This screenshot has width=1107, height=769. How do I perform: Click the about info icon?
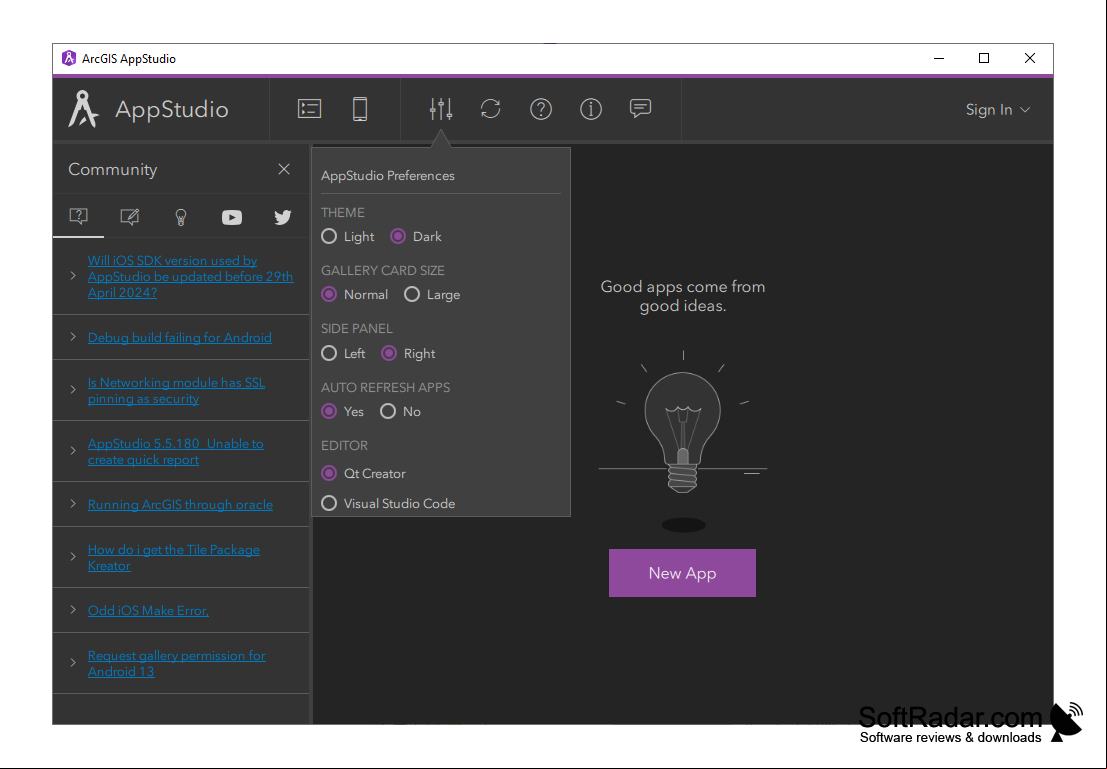point(590,109)
